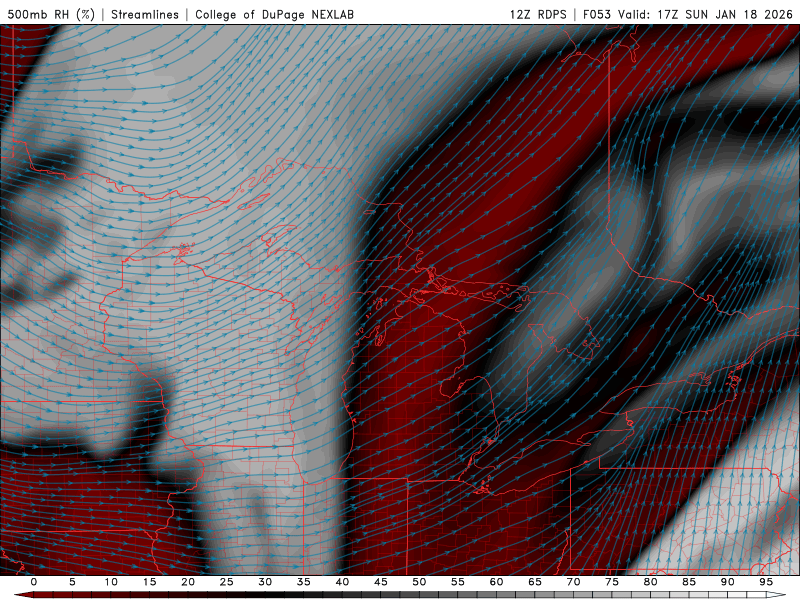
Task: Click the "500mb RH (%)" title text
Action: click(x=51, y=14)
